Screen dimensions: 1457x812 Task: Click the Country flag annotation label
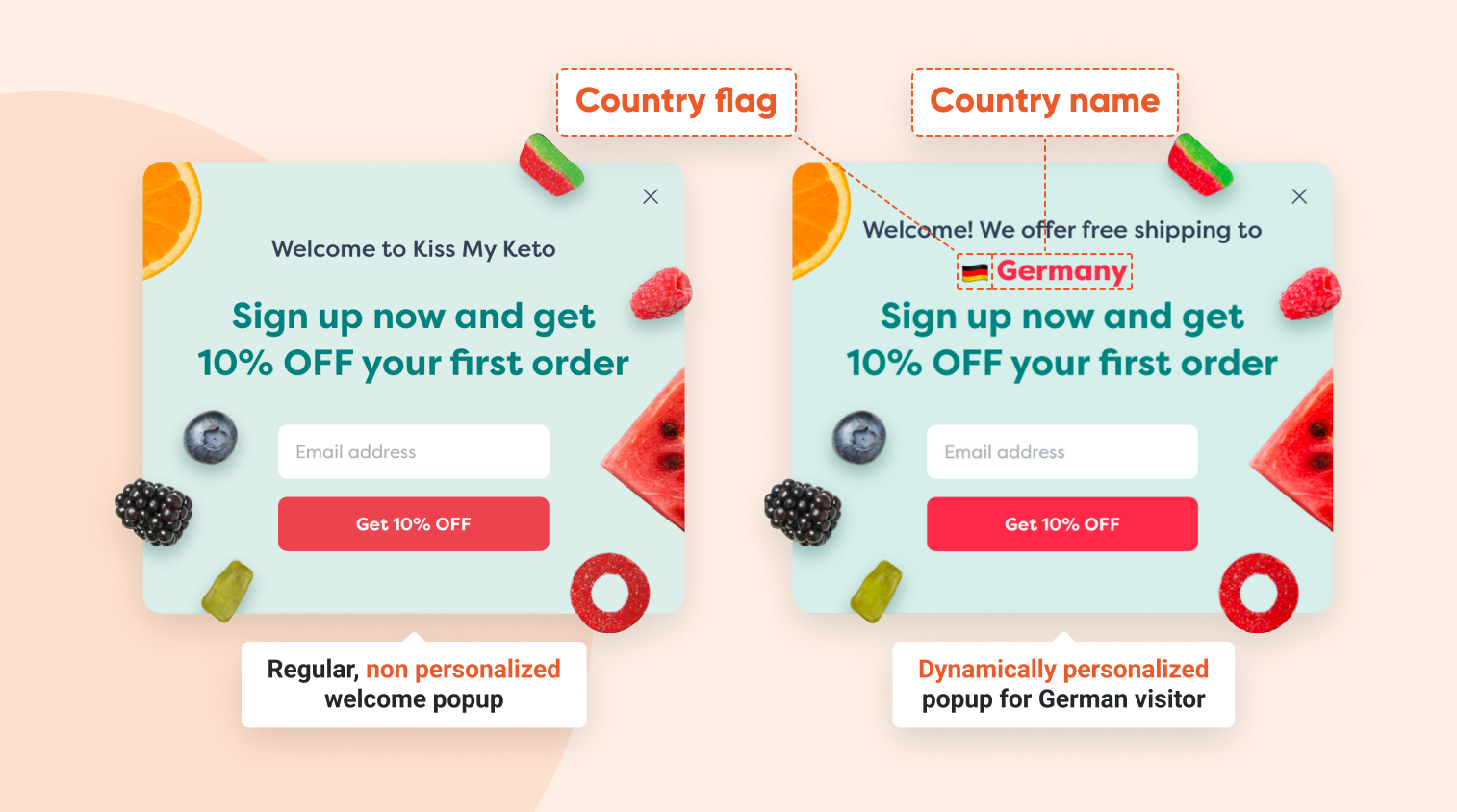[x=677, y=102]
